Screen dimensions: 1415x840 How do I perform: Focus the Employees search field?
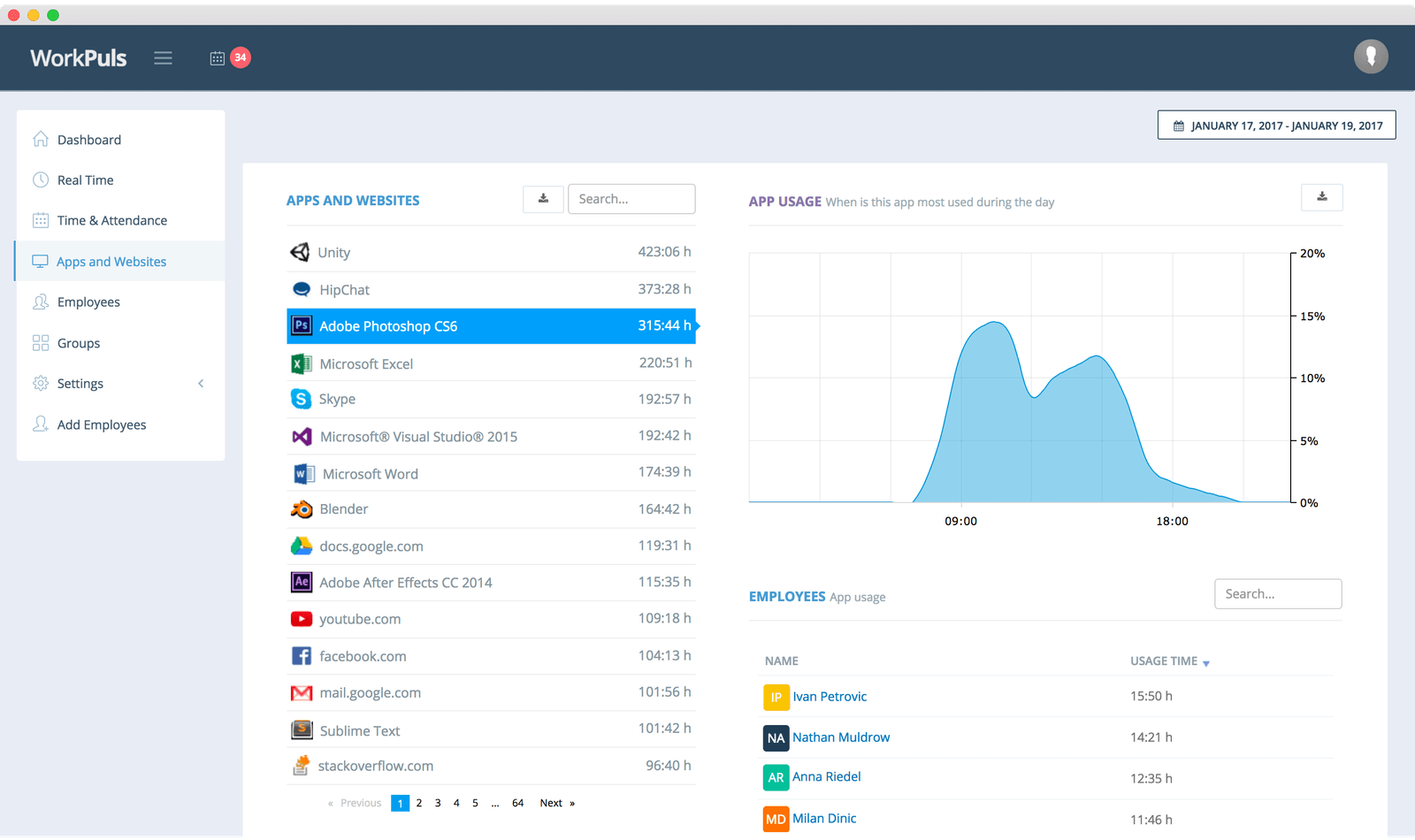pyautogui.click(x=1278, y=594)
